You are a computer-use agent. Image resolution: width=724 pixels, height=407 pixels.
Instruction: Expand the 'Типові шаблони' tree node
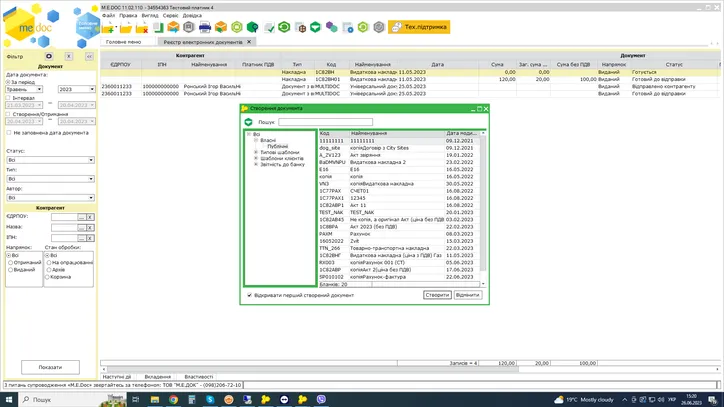(257, 152)
